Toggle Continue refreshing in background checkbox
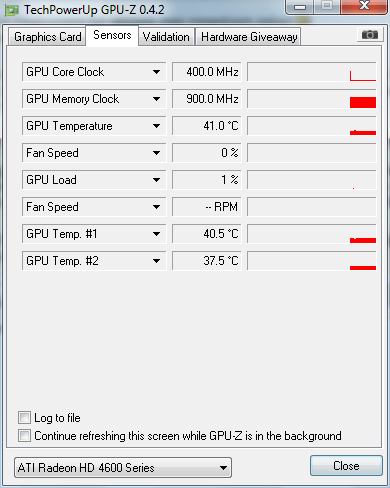The height and width of the screenshot is (488, 390). 24,435
